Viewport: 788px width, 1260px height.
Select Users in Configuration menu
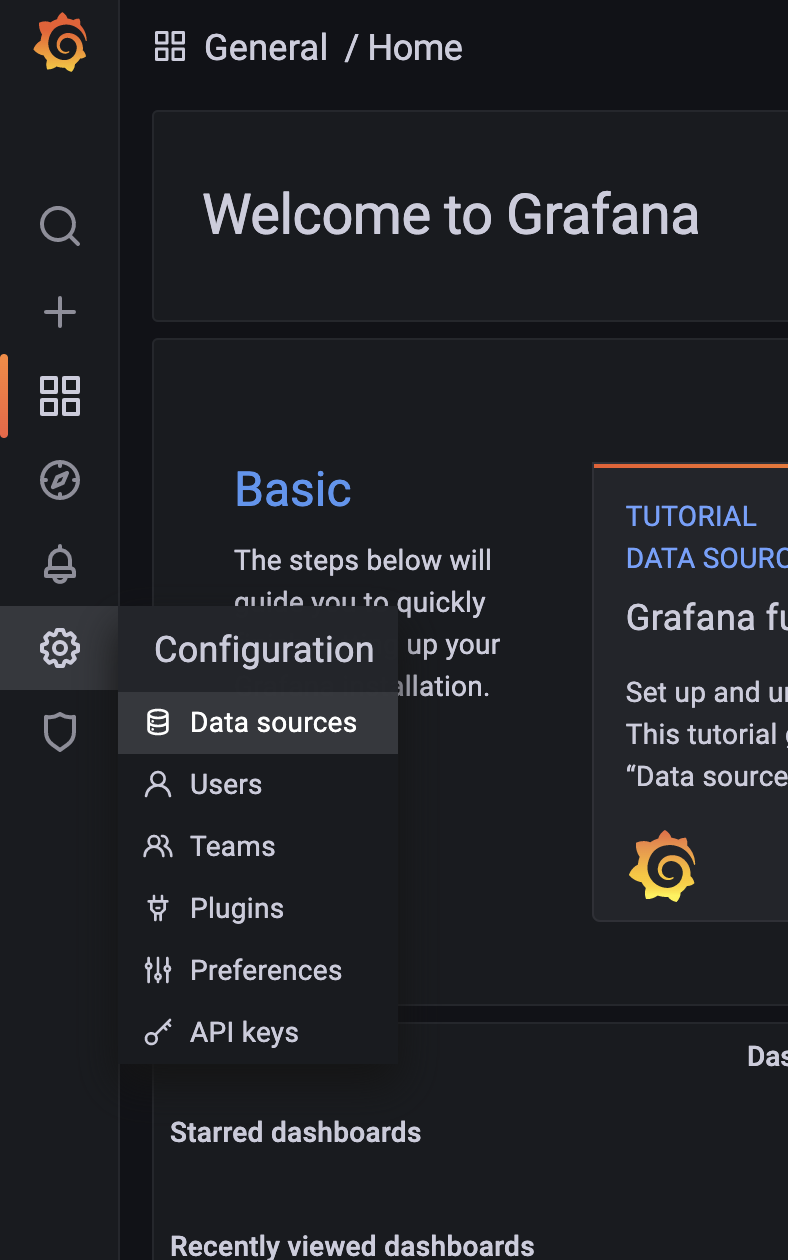point(226,785)
